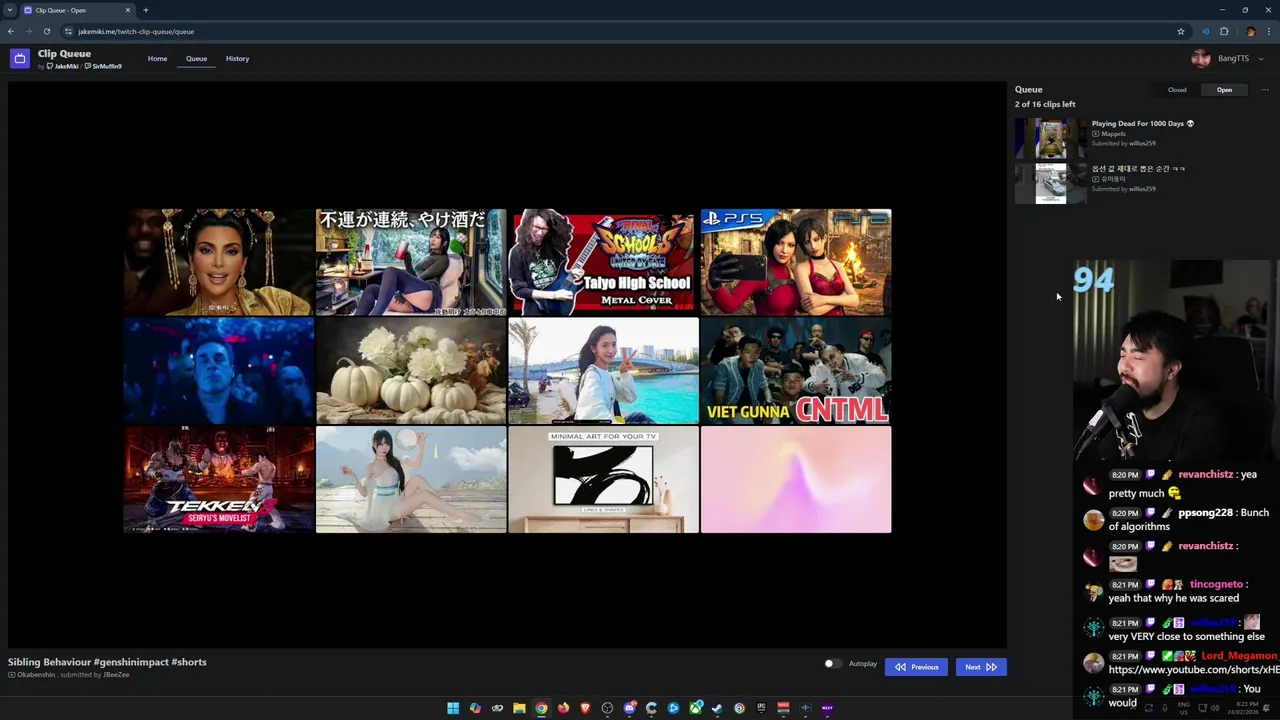
Task: Click the Clip Queue logo icon
Action: coord(20,59)
